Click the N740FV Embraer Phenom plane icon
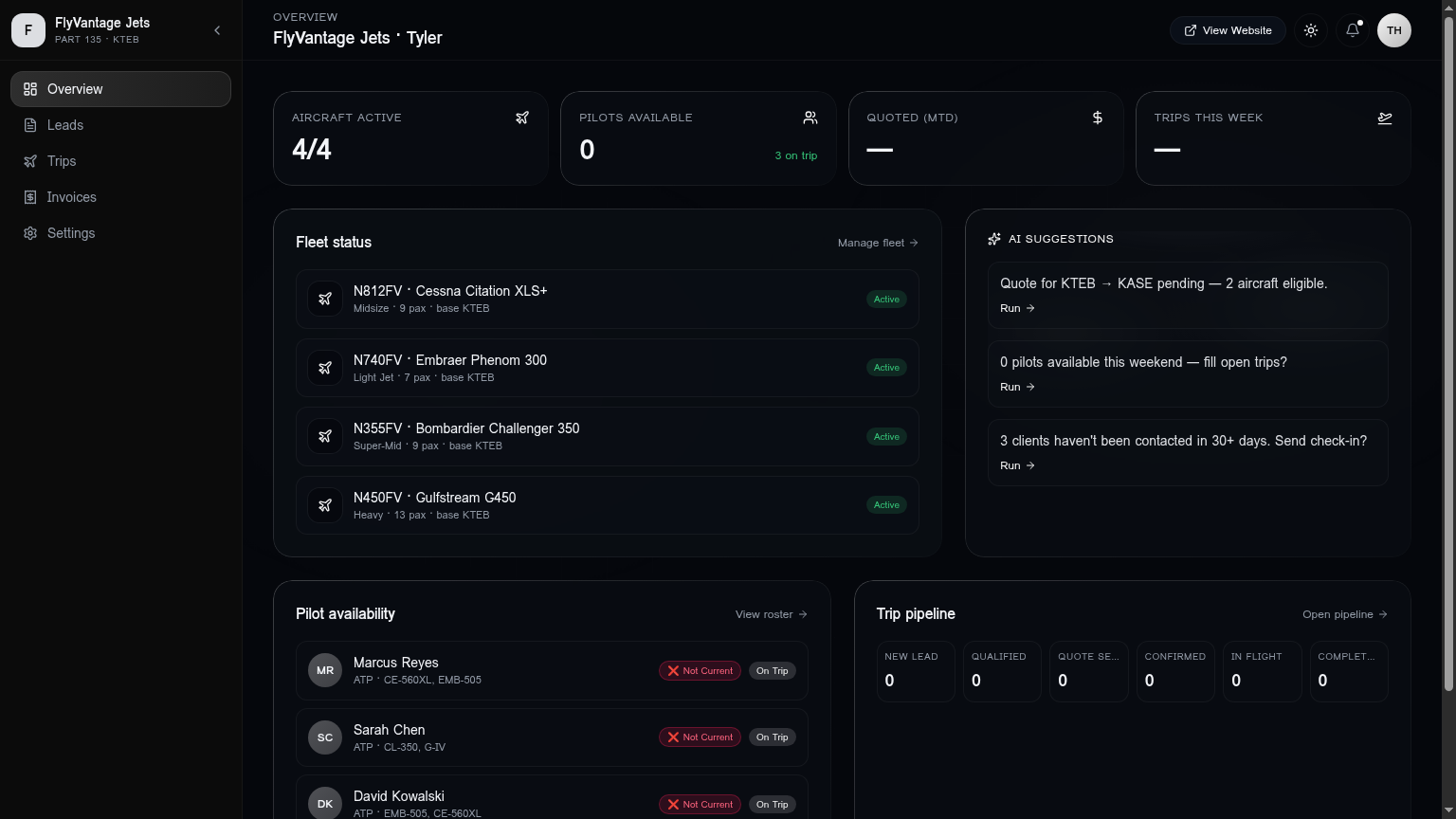The width and height of the screenshot is (1456, 819). (x=325, y=368)
